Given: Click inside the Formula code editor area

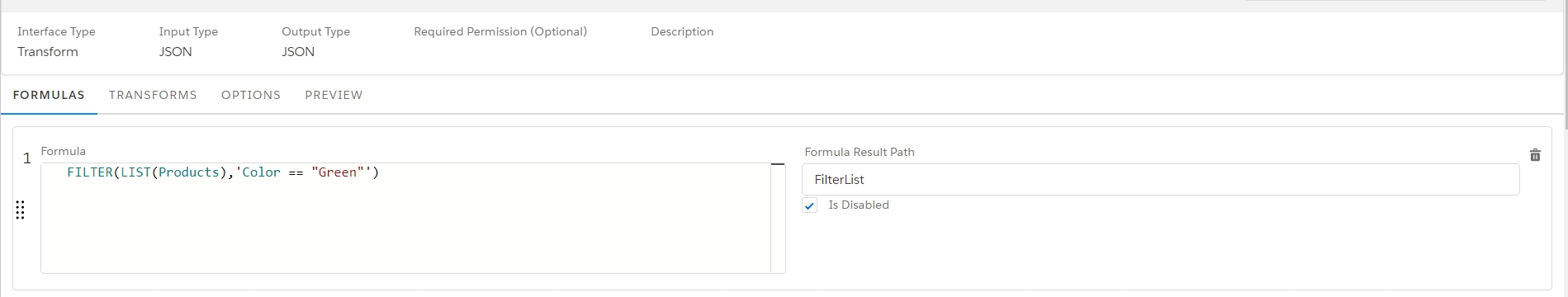Looking at the screenshot, I should (405, 218).
